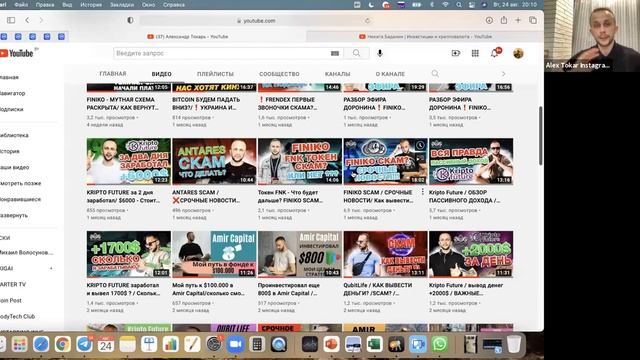
Task: Open Coin Post subscription
Action: 11,300
